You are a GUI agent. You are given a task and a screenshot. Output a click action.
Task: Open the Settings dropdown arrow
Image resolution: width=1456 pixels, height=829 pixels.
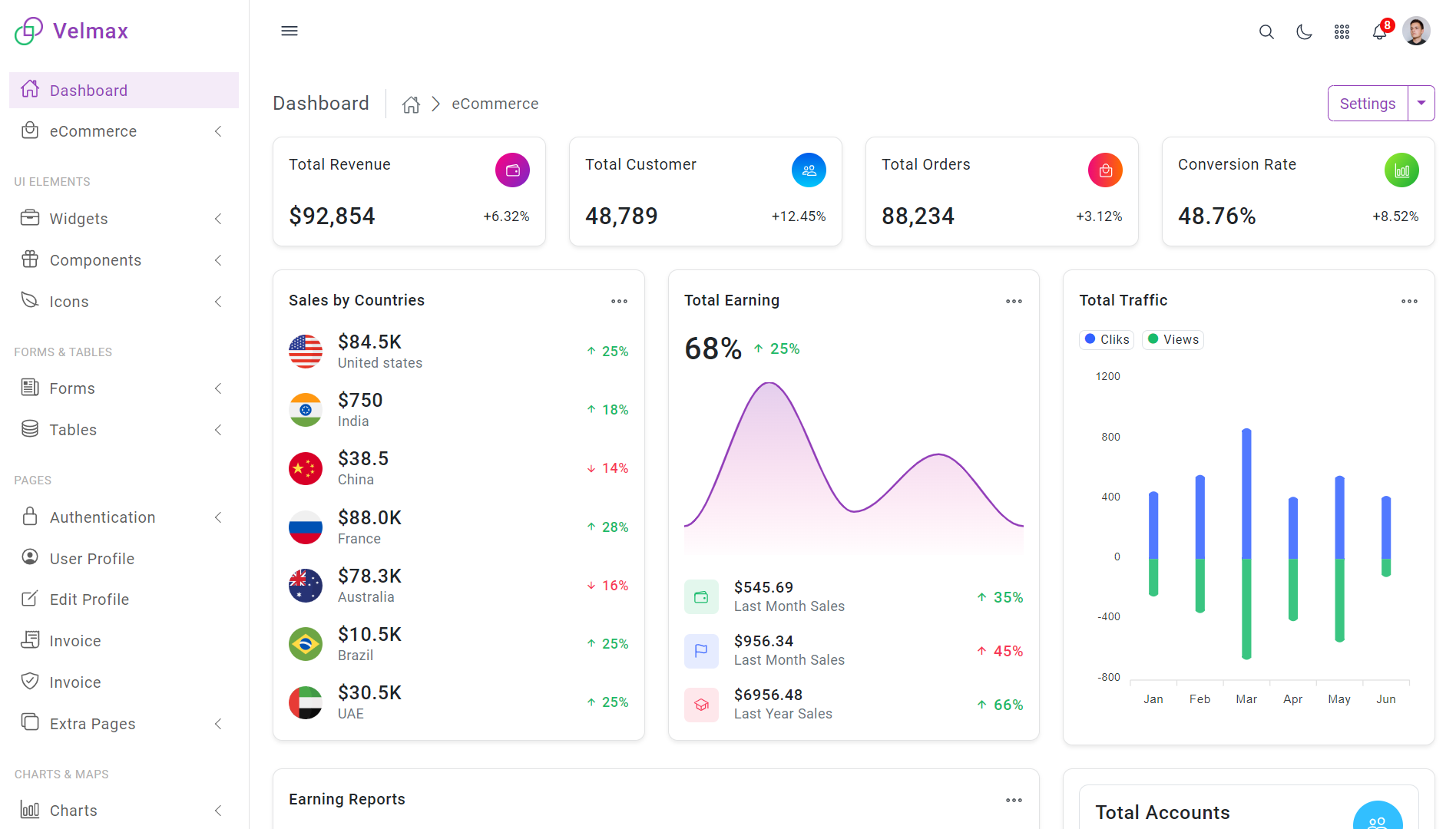coord(1421,103)
